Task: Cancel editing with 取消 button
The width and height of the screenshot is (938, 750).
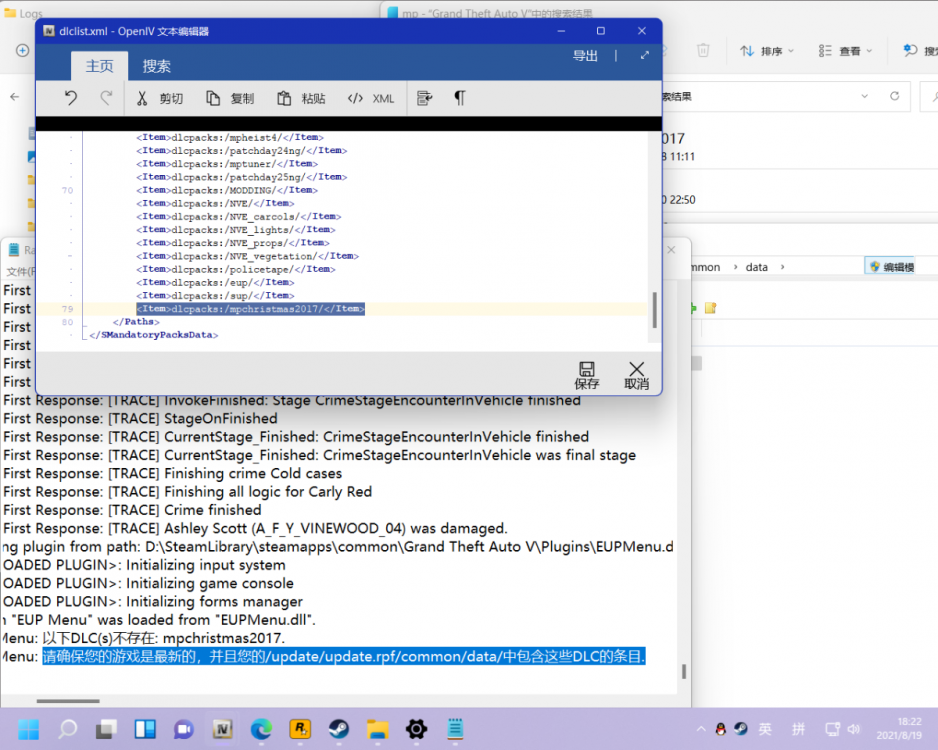Action: pyautogui.click(x=636, y=376)
